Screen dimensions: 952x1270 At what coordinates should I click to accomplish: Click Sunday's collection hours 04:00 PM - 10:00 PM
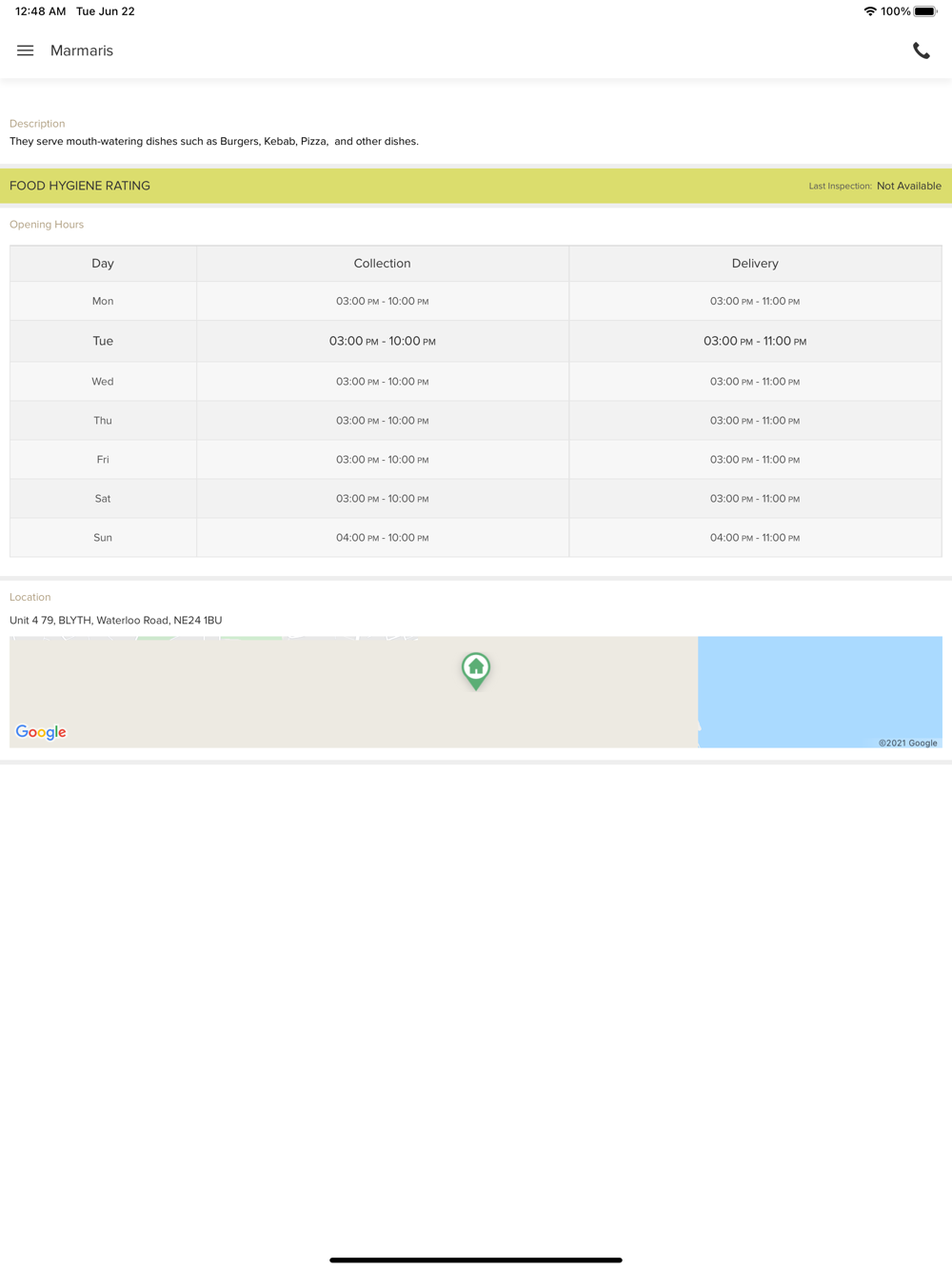tap(383, 538)
